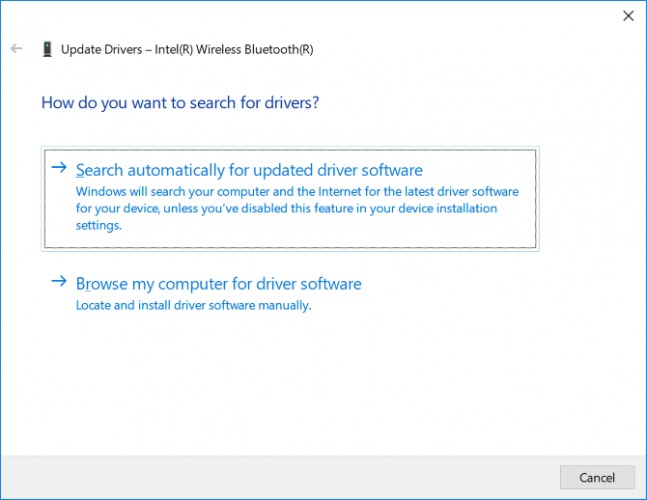647x500 pixels.
Task: Click the description line ending in 'device installation' under Search automatically
Action: pos(286,209)
